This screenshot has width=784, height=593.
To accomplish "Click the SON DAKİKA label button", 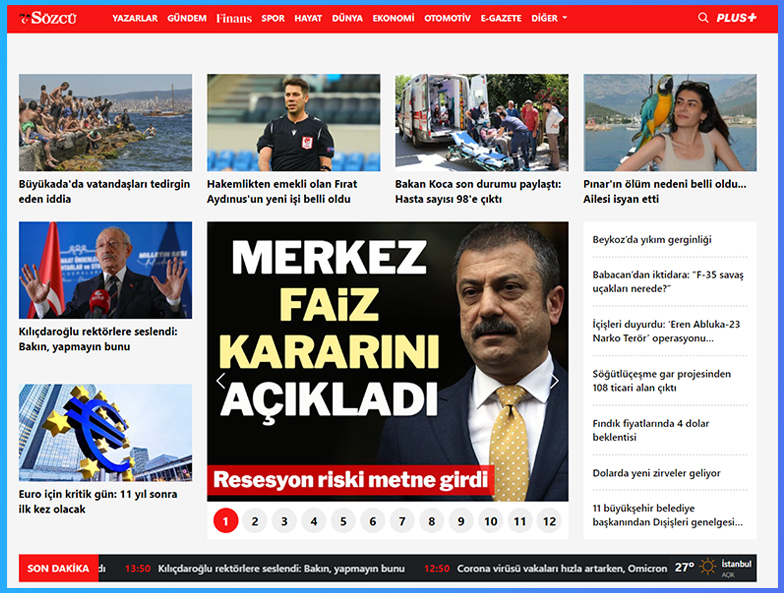I will (59, 568).
